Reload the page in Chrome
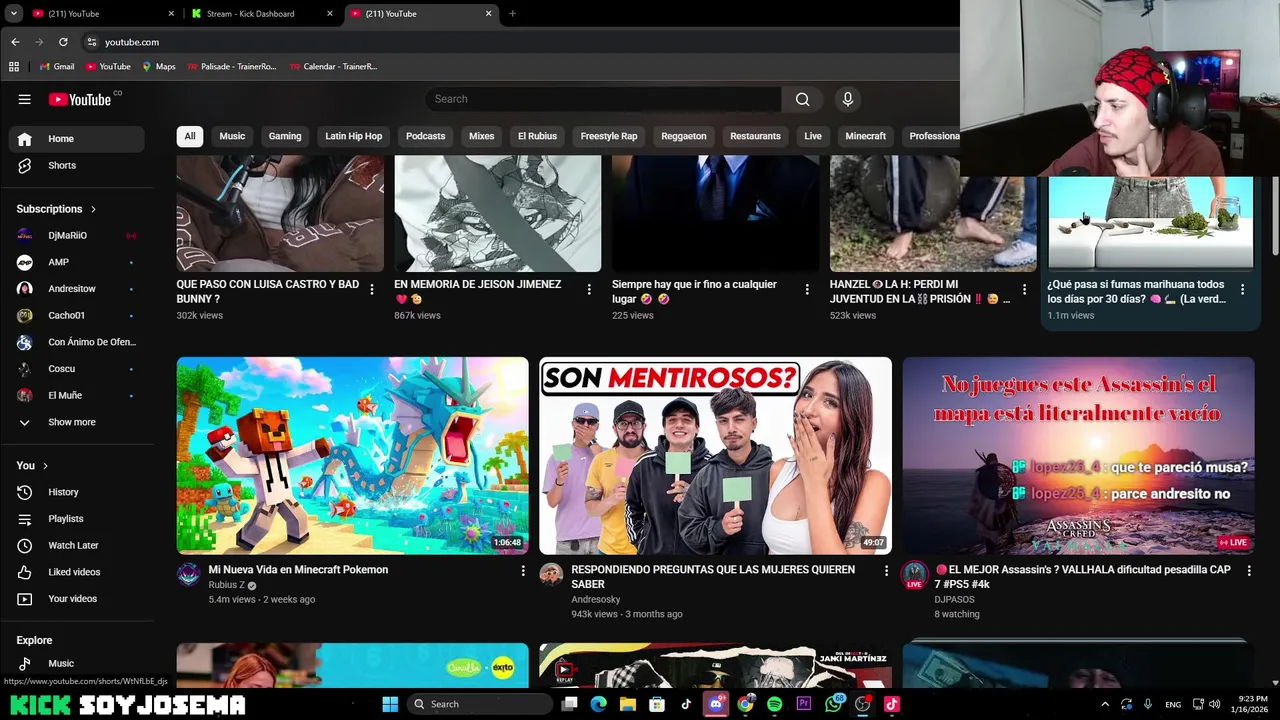 [x=63, y=42]
